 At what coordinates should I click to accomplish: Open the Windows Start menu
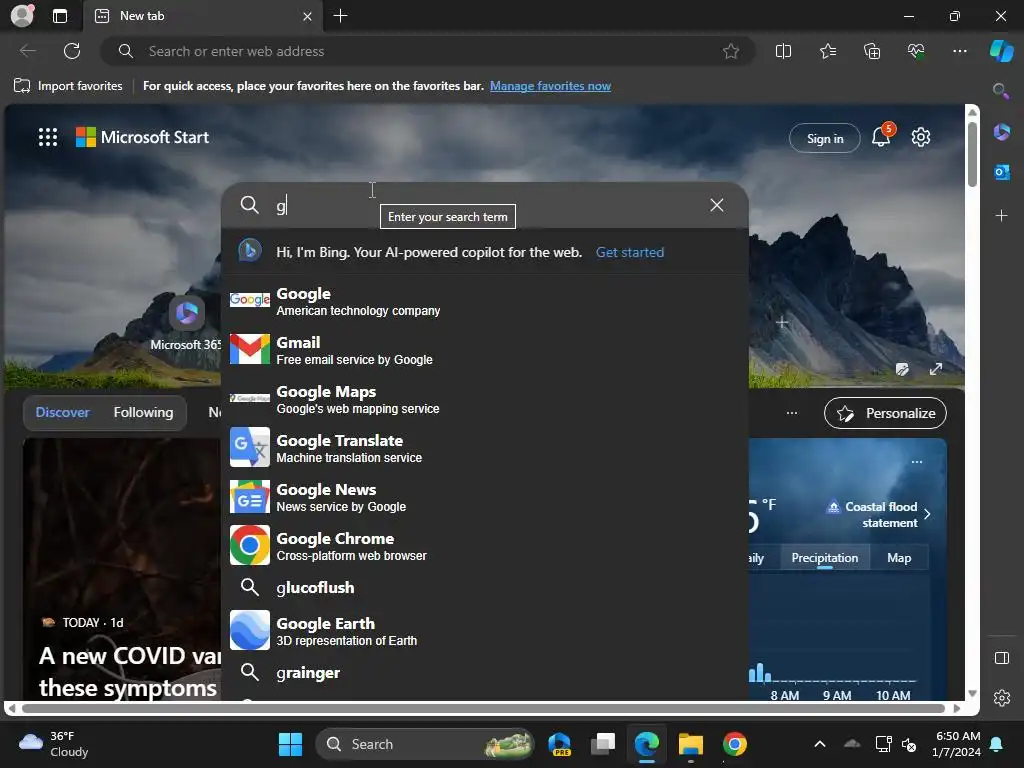tap(290, 744)
